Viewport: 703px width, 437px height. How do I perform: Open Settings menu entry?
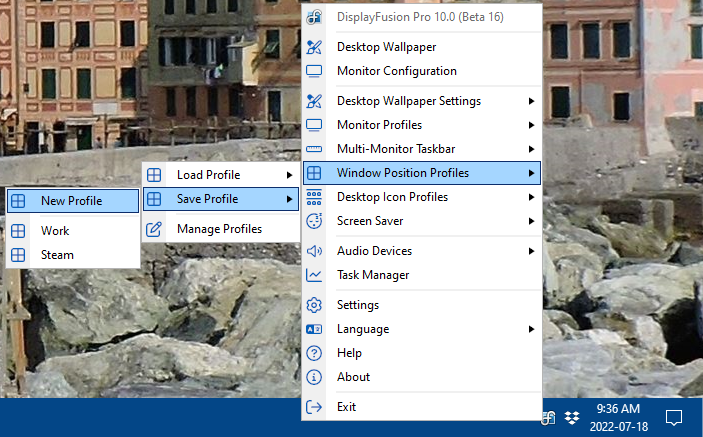422,305
